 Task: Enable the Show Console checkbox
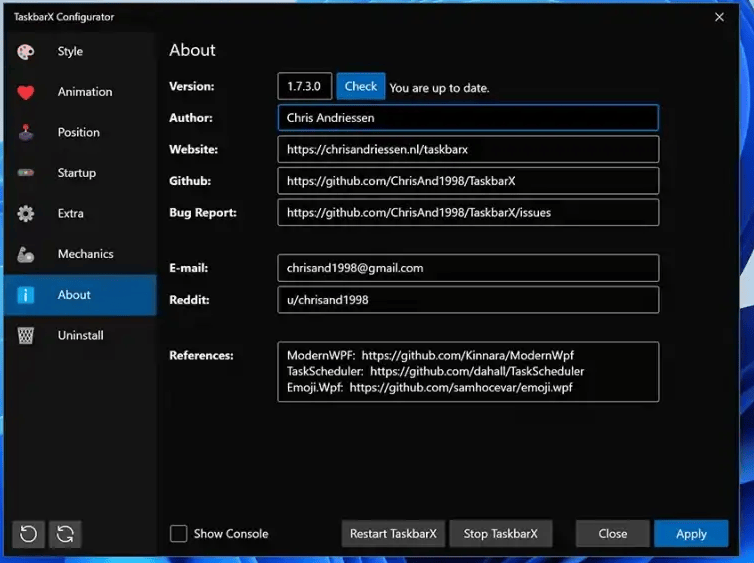click(178, 534)
